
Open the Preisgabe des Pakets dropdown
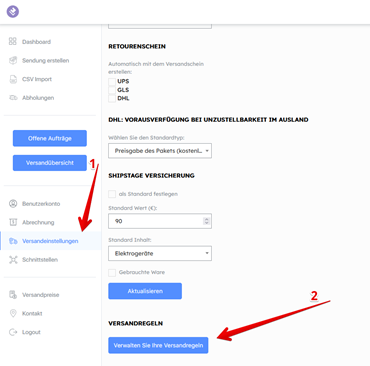160,151
